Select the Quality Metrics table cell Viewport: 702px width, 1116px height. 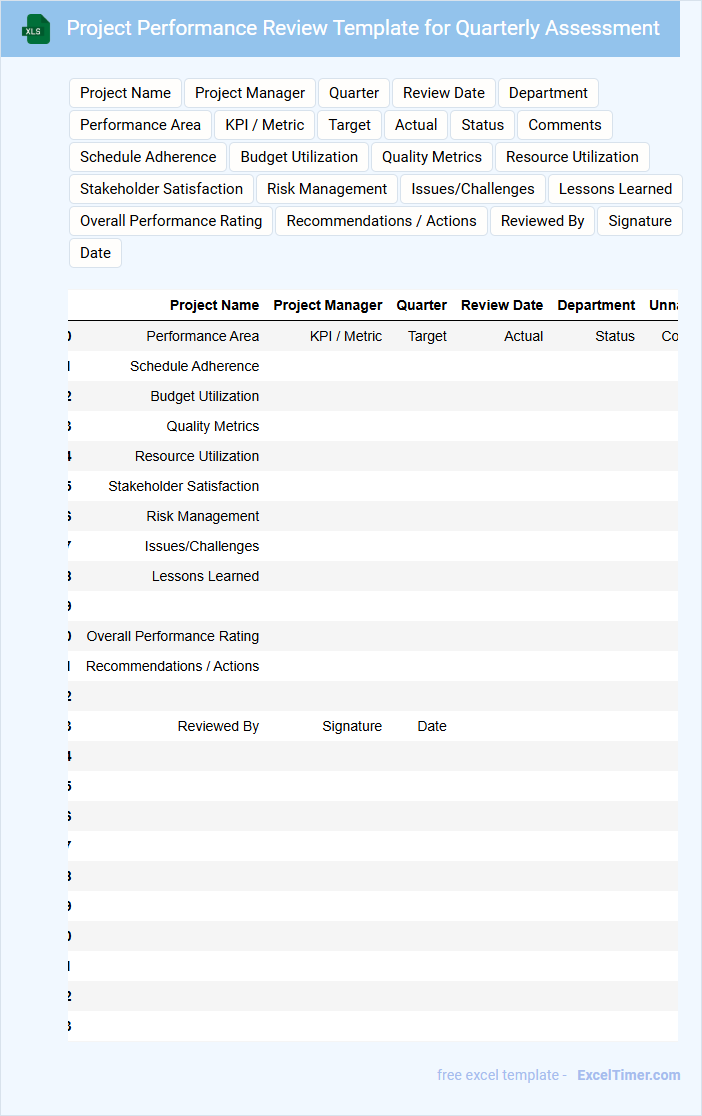coord(213,426)
